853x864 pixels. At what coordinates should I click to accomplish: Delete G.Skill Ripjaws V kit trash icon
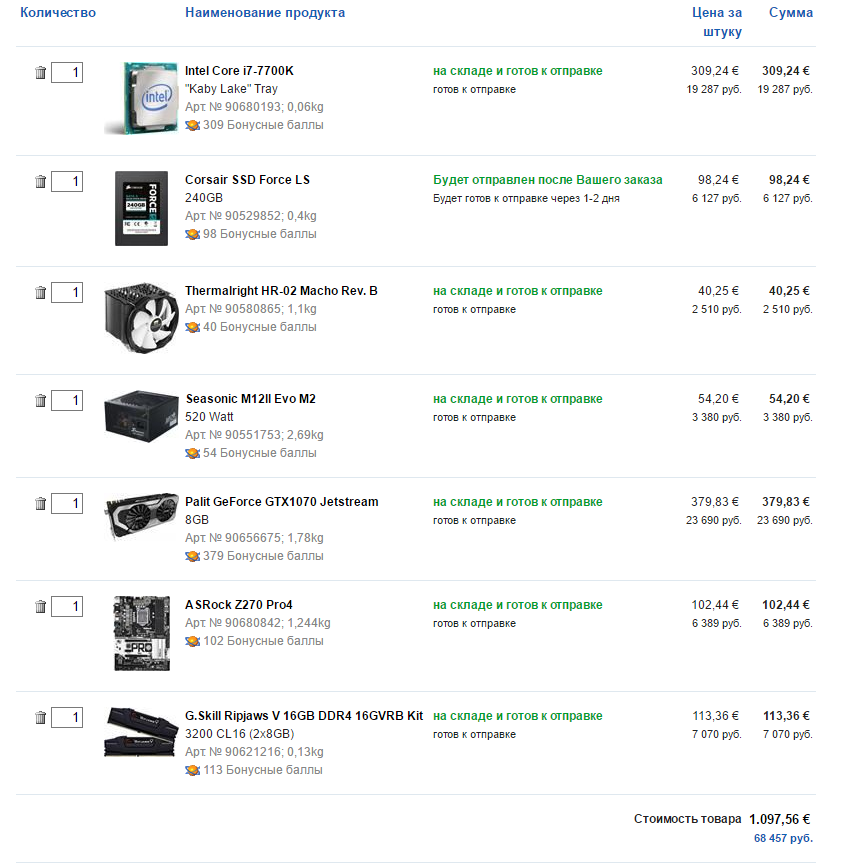click(x=40, y=717)
